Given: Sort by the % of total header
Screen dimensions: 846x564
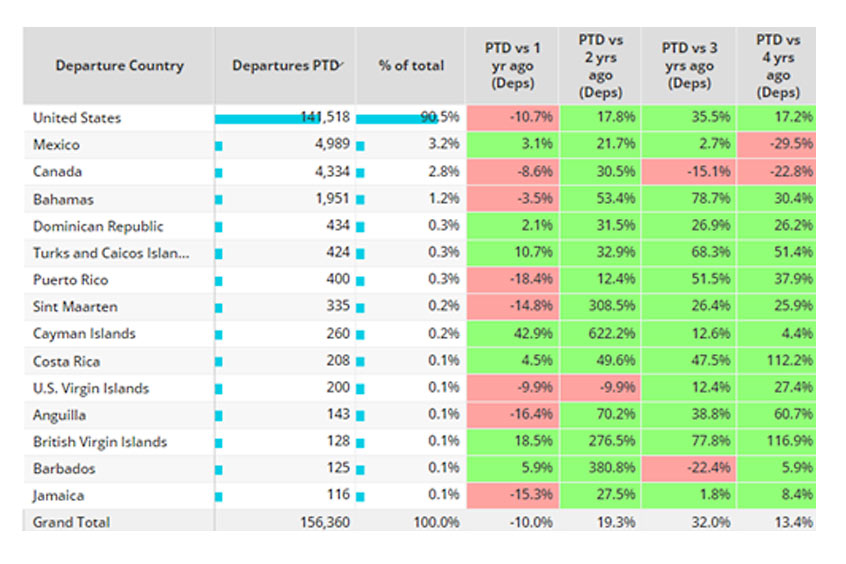Looking at the screenshot, I should (x=411, y=66).
